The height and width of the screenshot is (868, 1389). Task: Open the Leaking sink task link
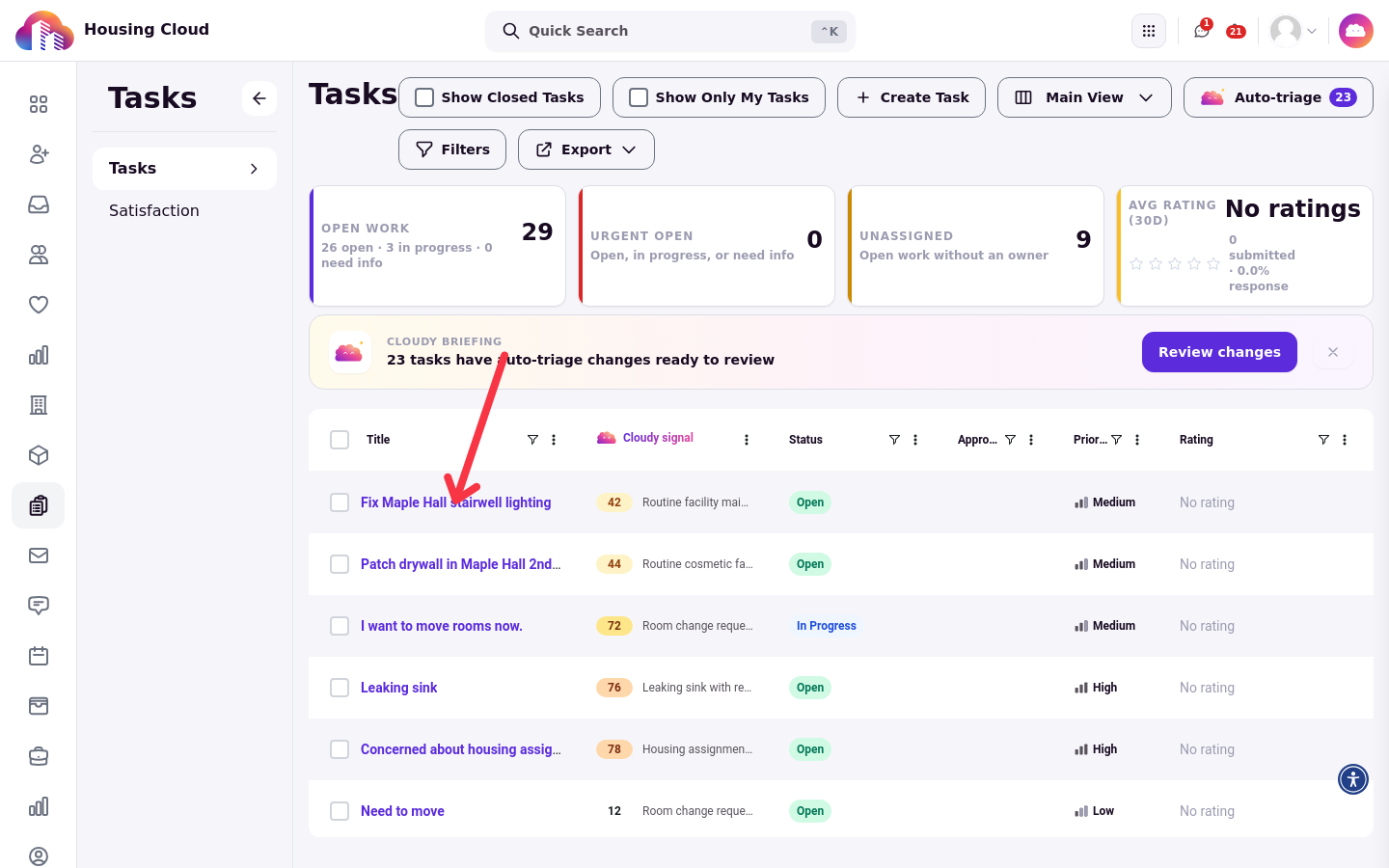pos(399,688)
